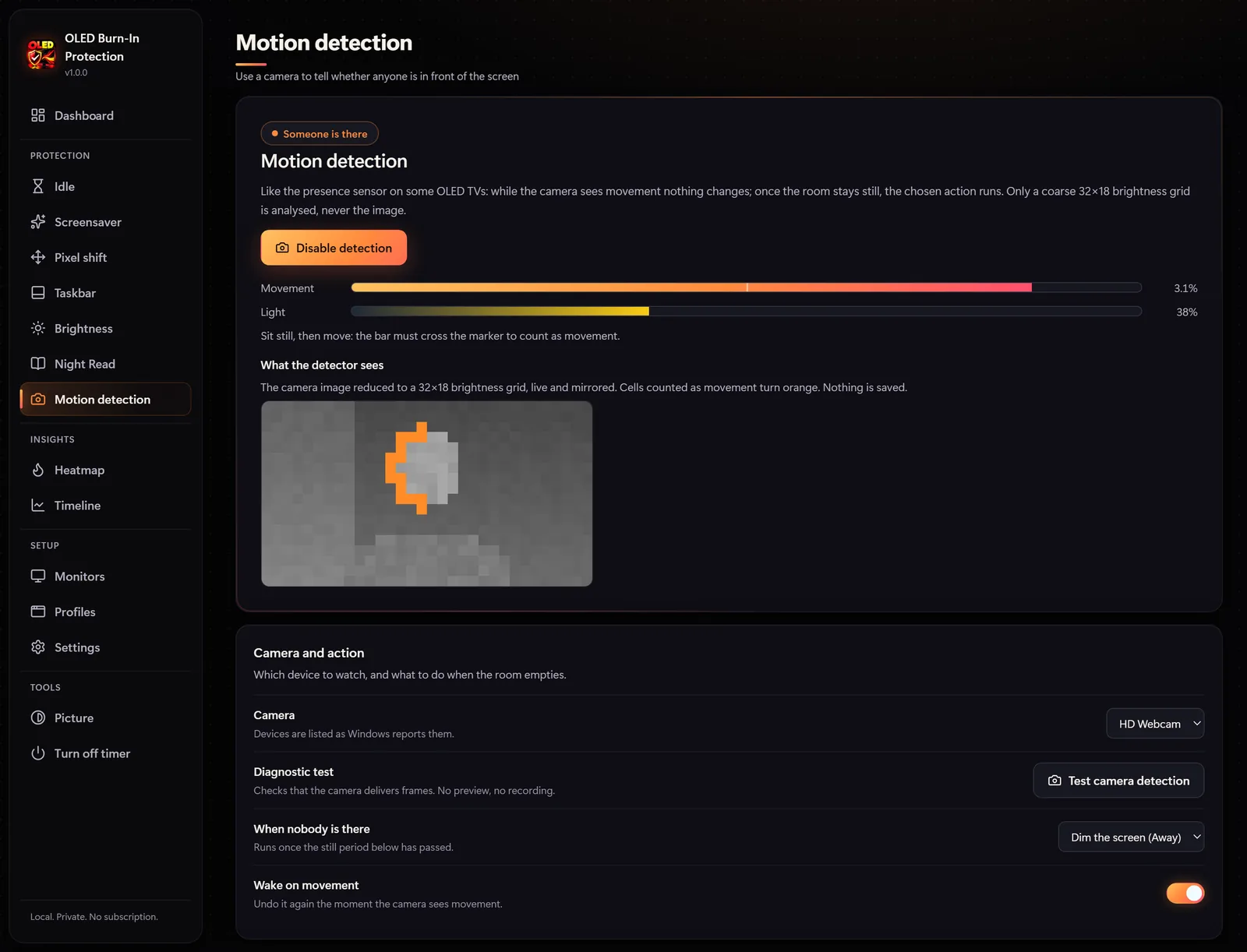
Task: Click the detector brightness grid preview
Action: [426, 494]
